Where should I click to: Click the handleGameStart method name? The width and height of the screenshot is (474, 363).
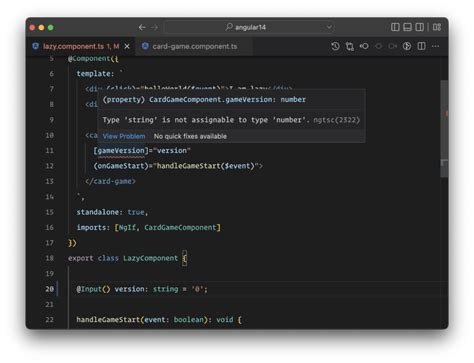tap(108, 320)
